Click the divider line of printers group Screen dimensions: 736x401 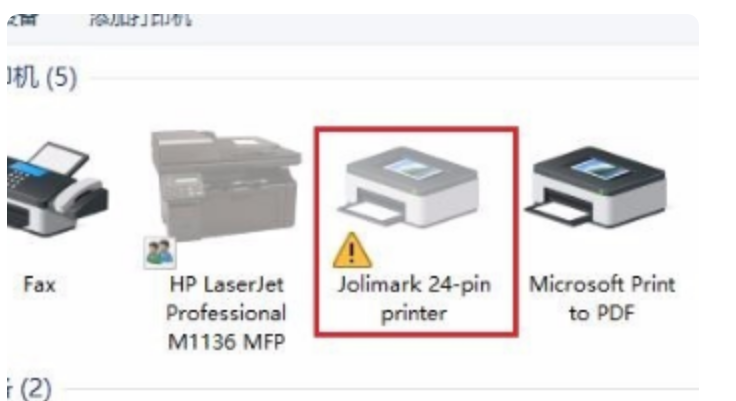394,78
